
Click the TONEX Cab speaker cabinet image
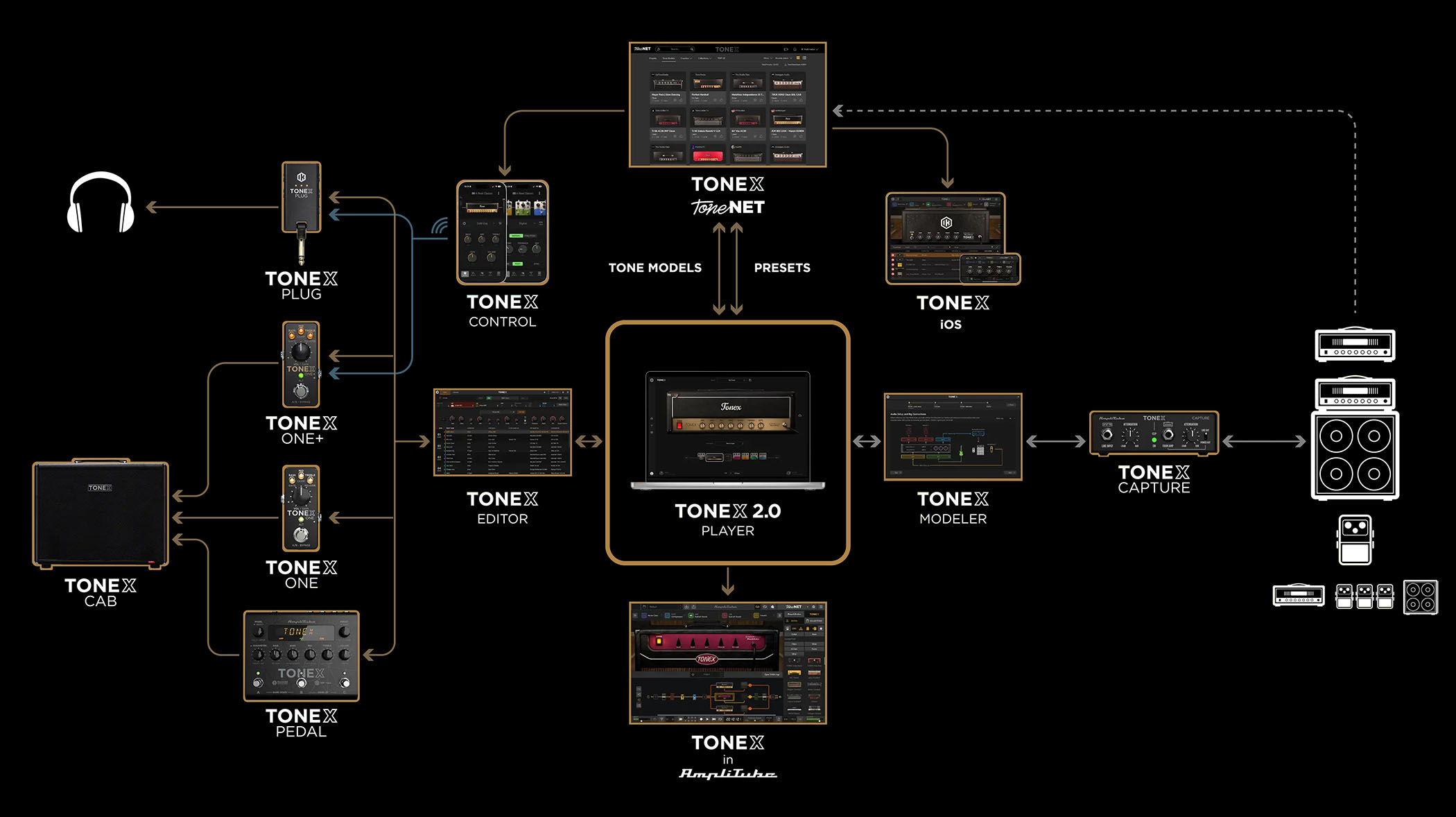click(101, 513)
